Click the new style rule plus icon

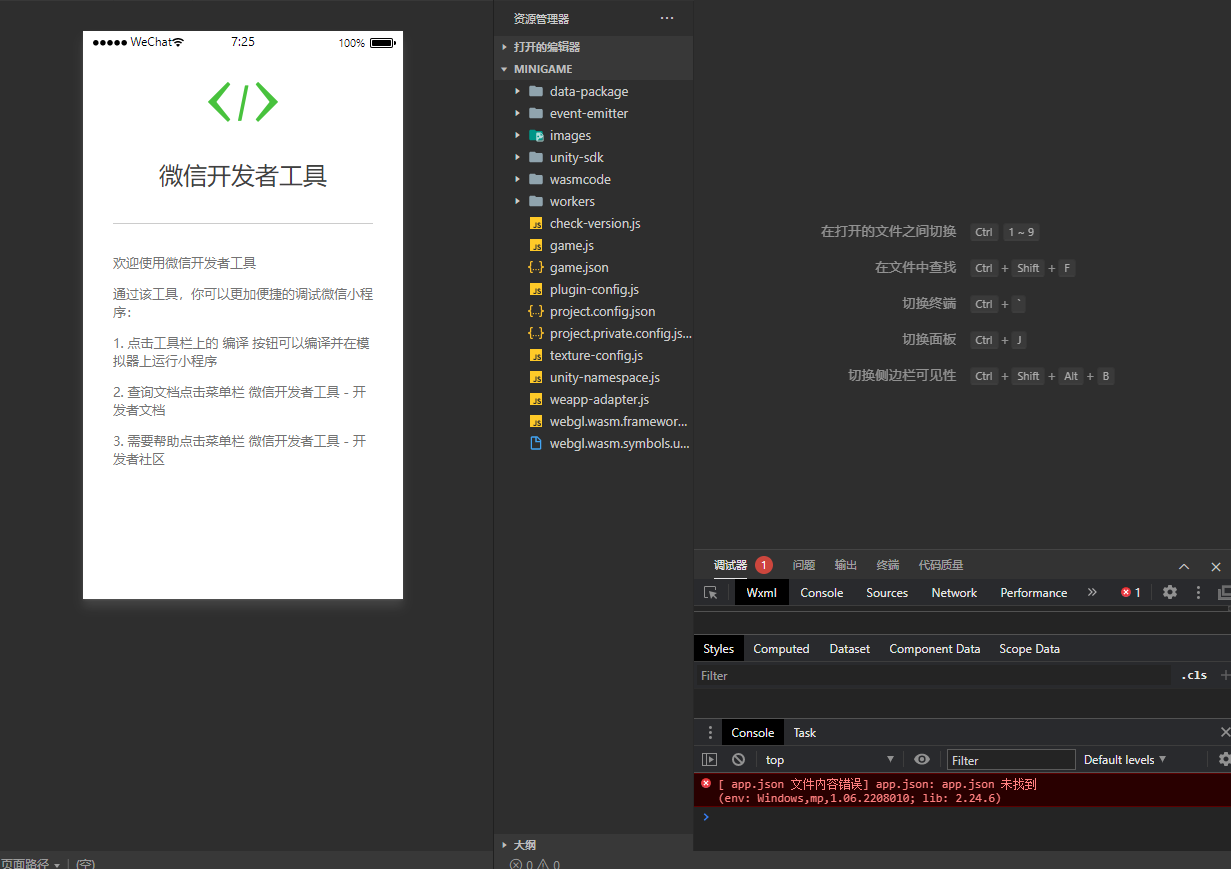(x=1226, y=675)
